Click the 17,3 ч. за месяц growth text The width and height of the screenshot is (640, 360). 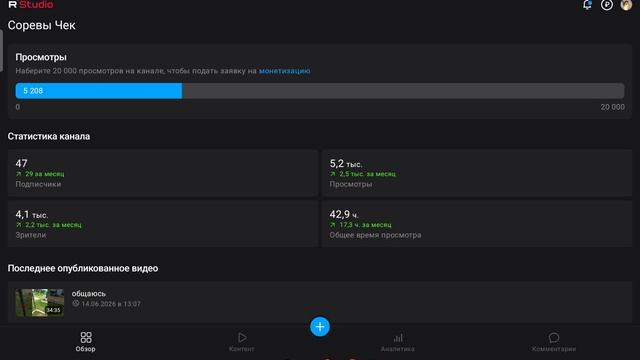(365, 225)
